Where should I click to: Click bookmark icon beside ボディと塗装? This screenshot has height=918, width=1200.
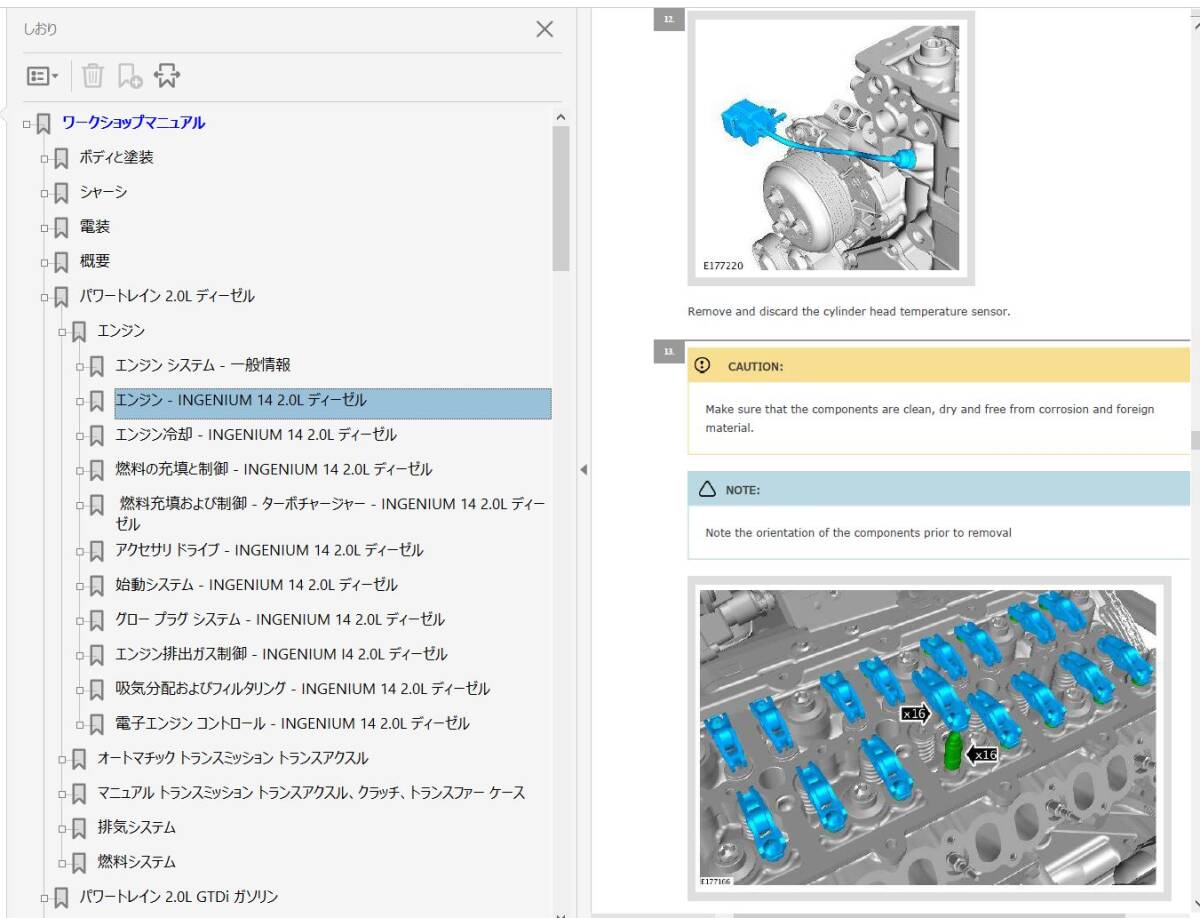click(62, 158)
